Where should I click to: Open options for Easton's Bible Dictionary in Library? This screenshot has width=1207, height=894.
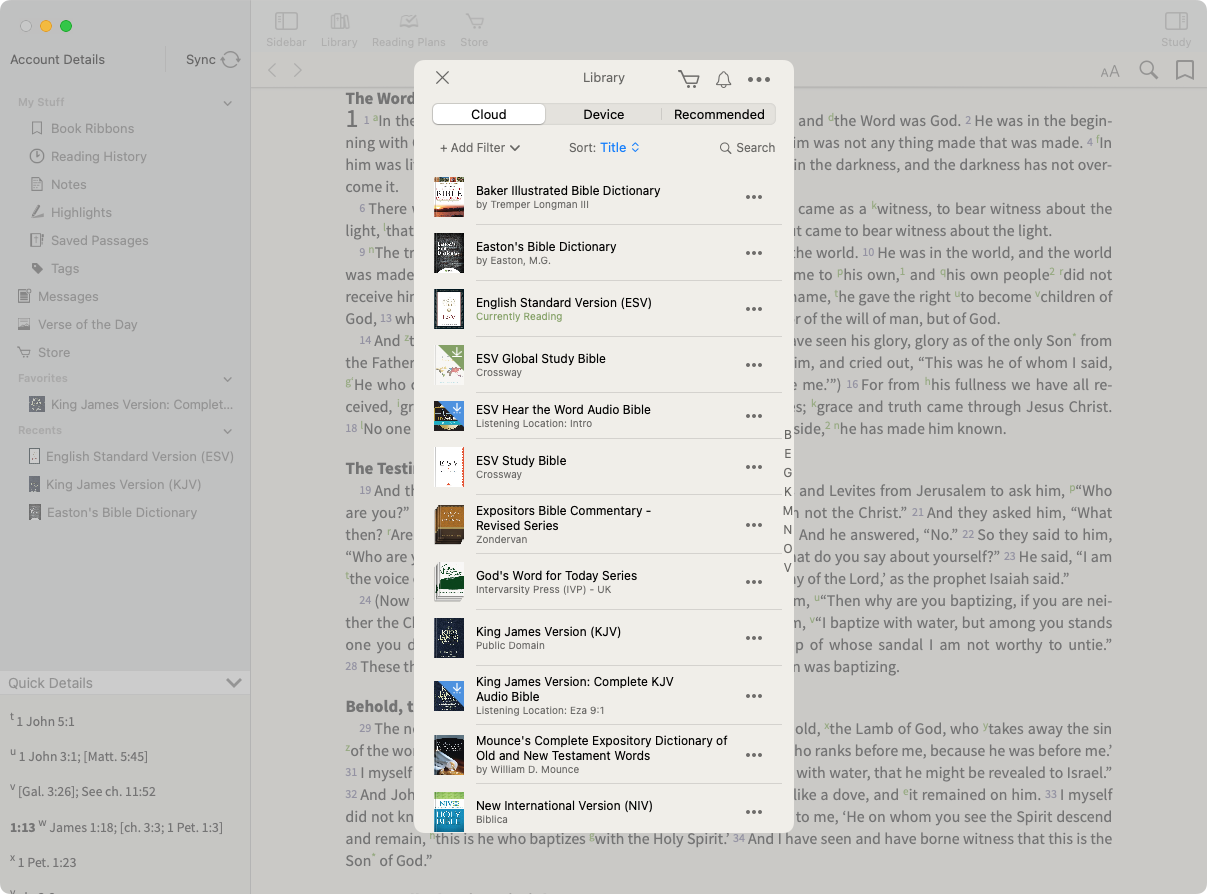pyautogui.click(x=755, y=253)
